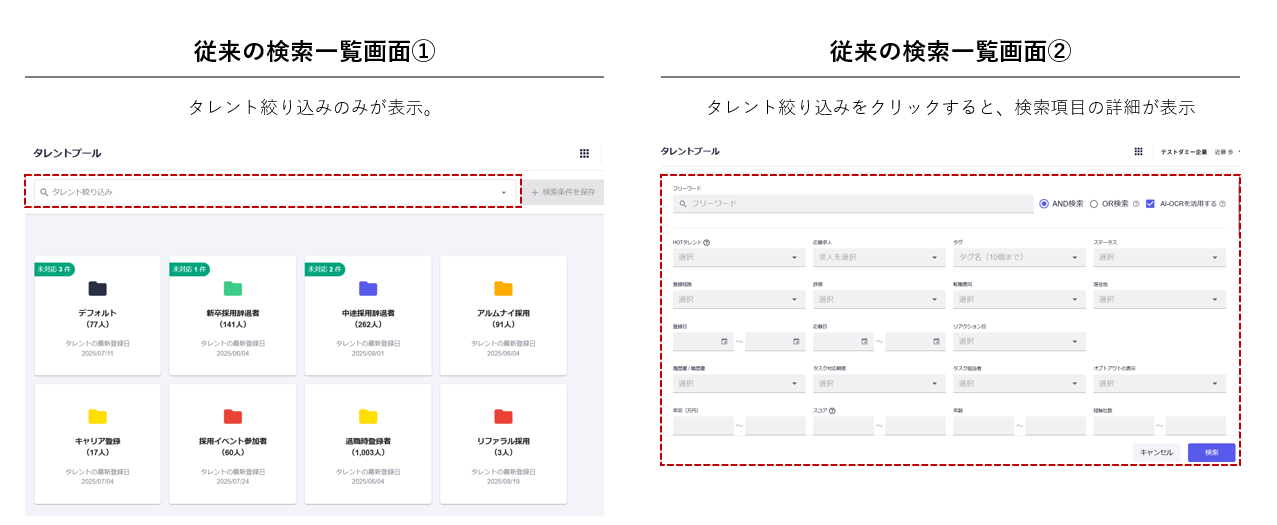Open the デフォルト folder icon
This screenshot has height=525, width=1277.
(97, 289)
